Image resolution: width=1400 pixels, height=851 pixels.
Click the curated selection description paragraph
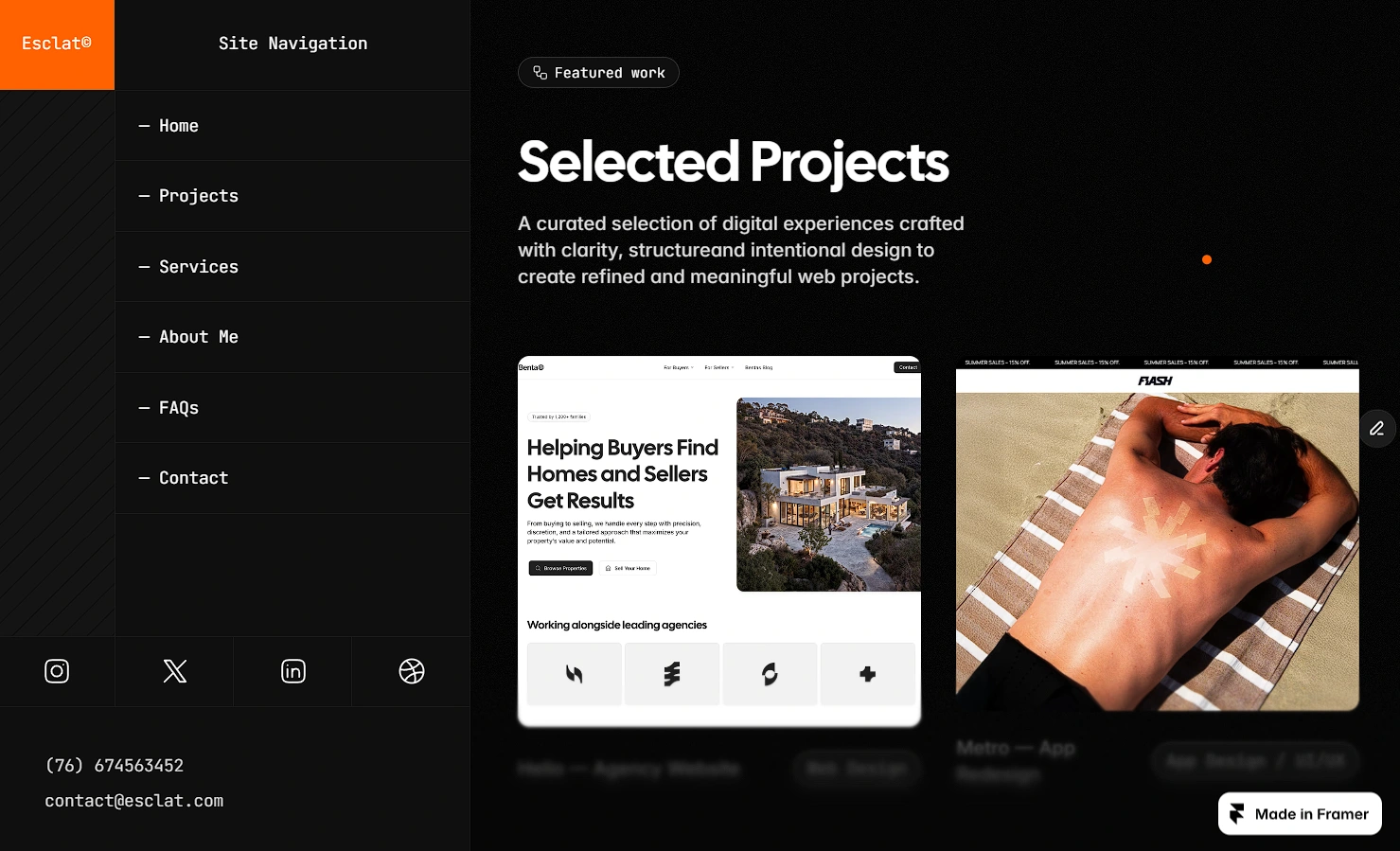(x=741, y=250)
